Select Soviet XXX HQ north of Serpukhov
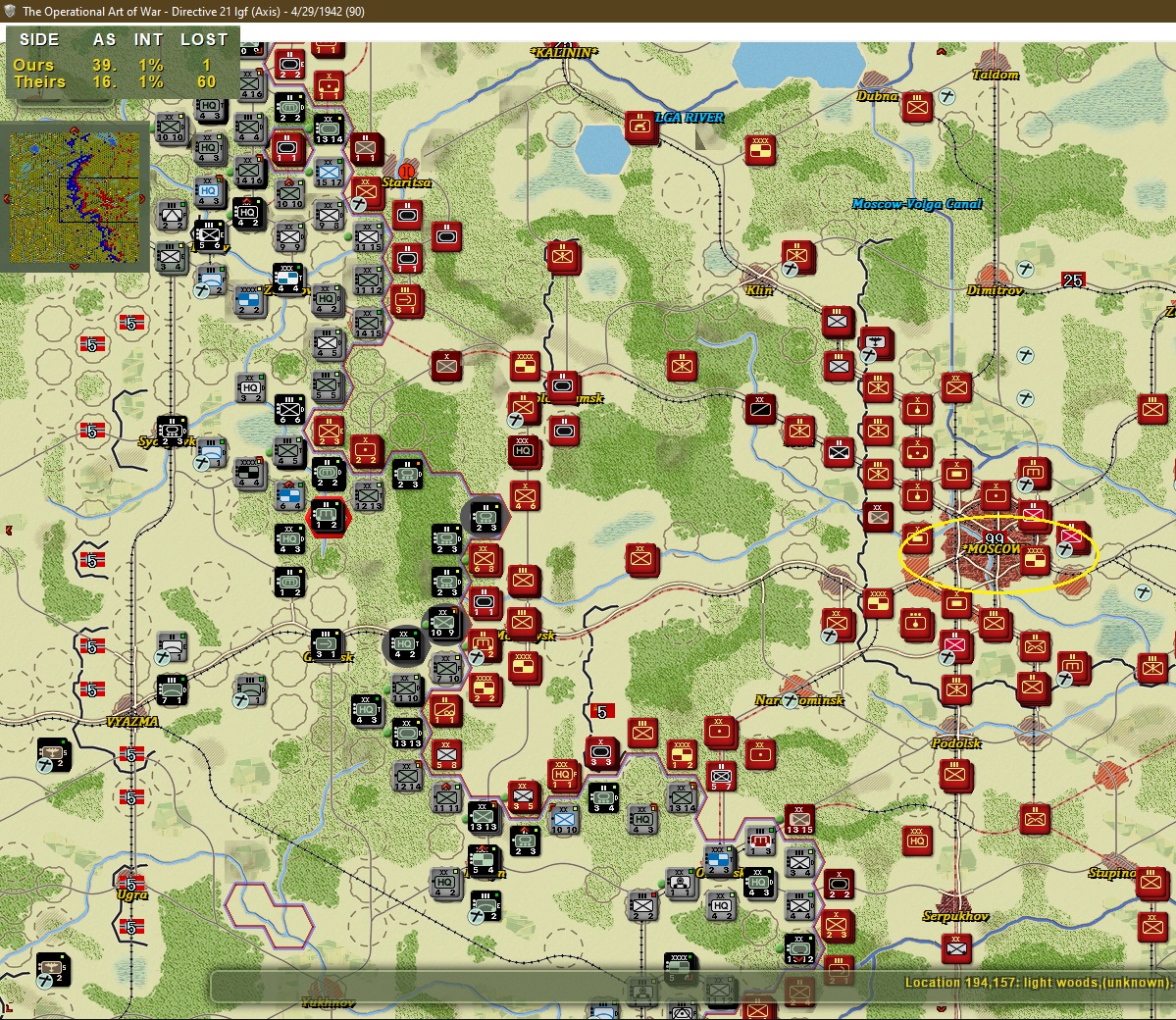 click(917, 840)
